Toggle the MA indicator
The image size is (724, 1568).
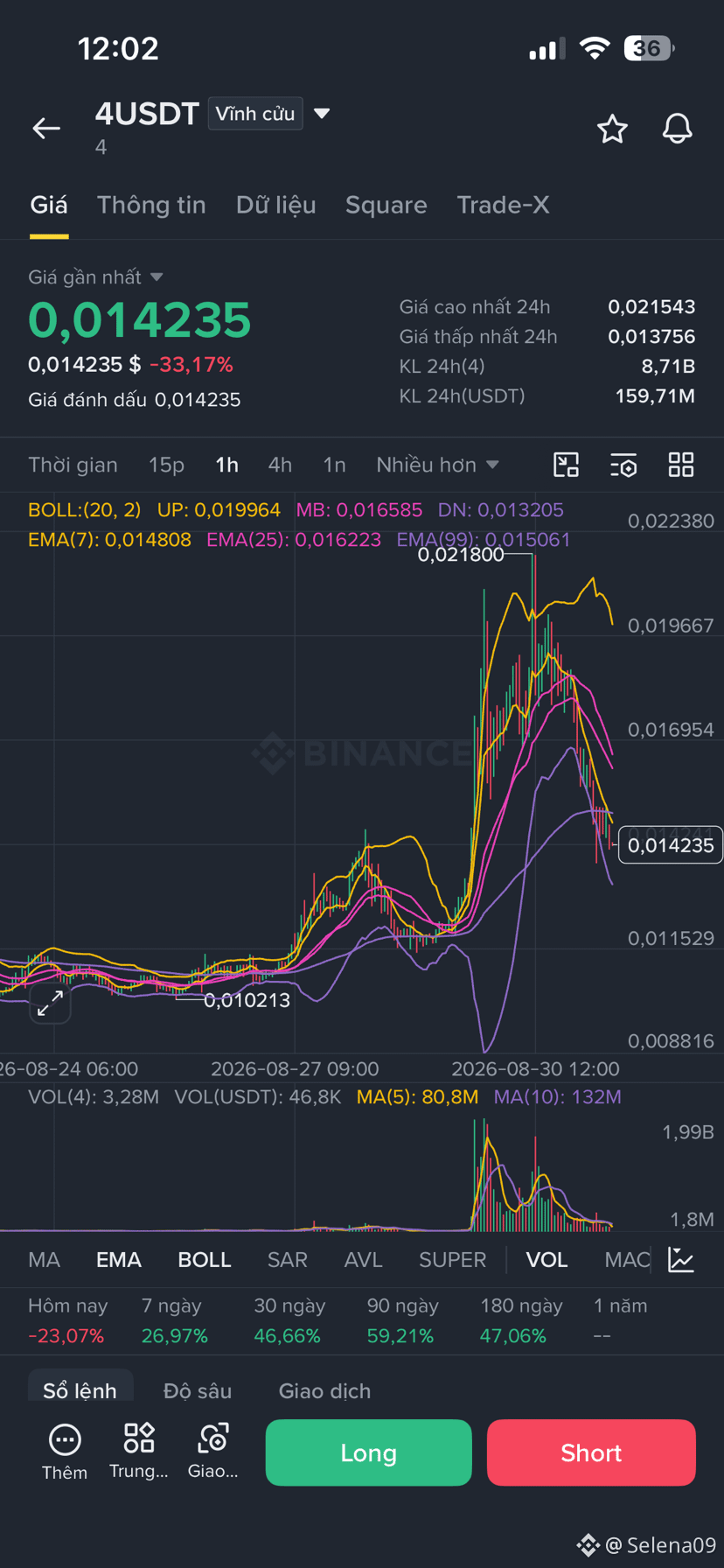click(x=44, y=1259)
